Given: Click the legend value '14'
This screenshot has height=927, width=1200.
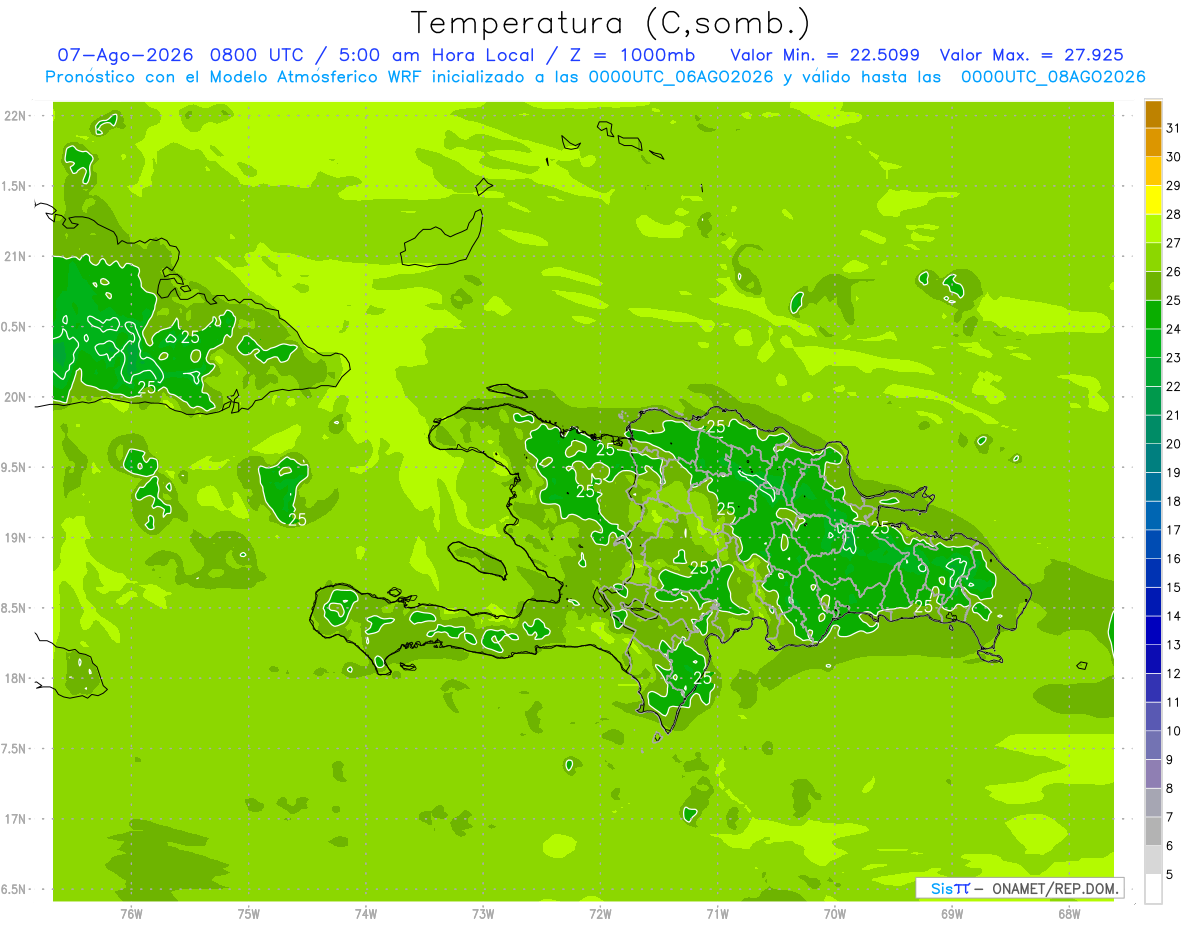Looking at the screenshot, I should (1173, 616).
